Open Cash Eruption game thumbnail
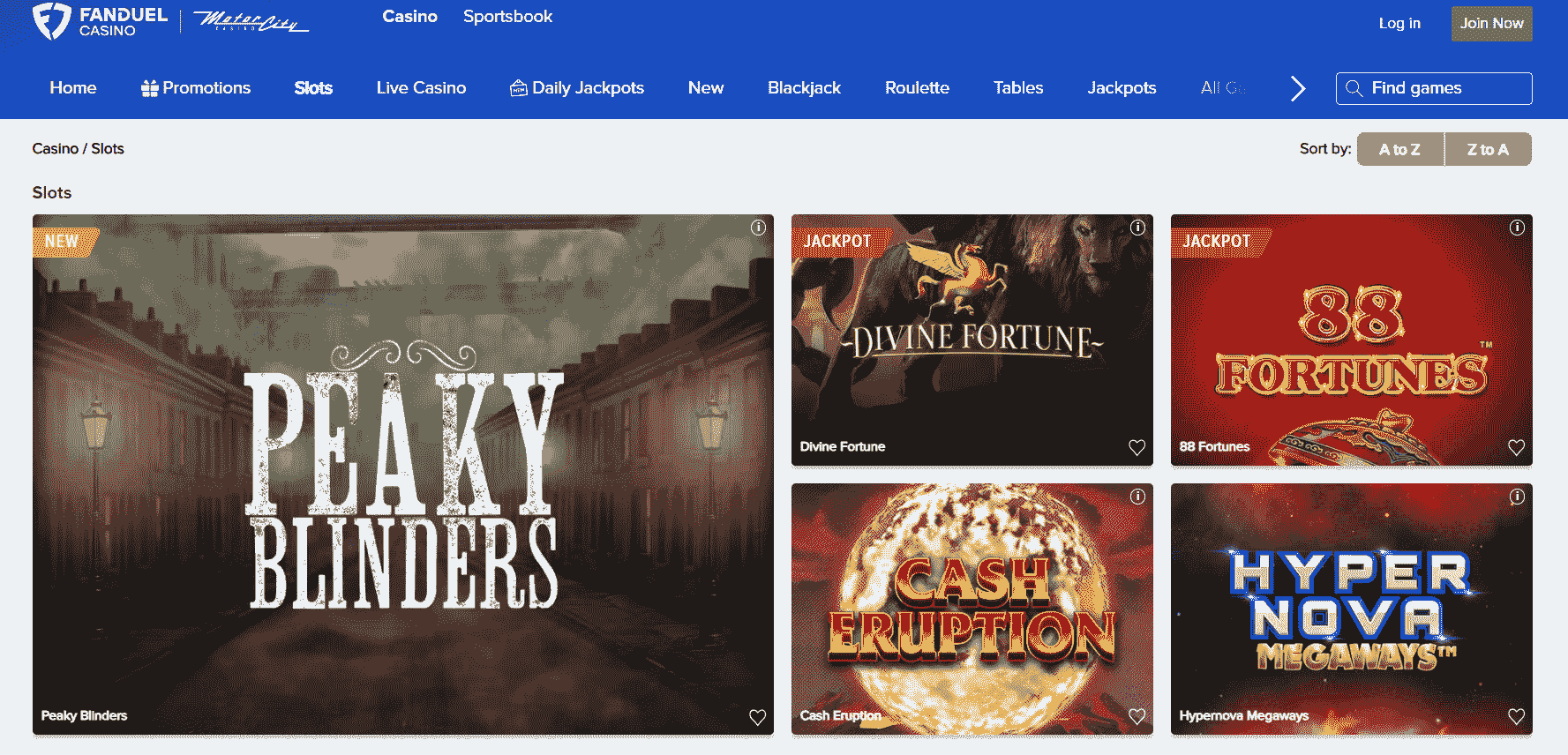 972,609
